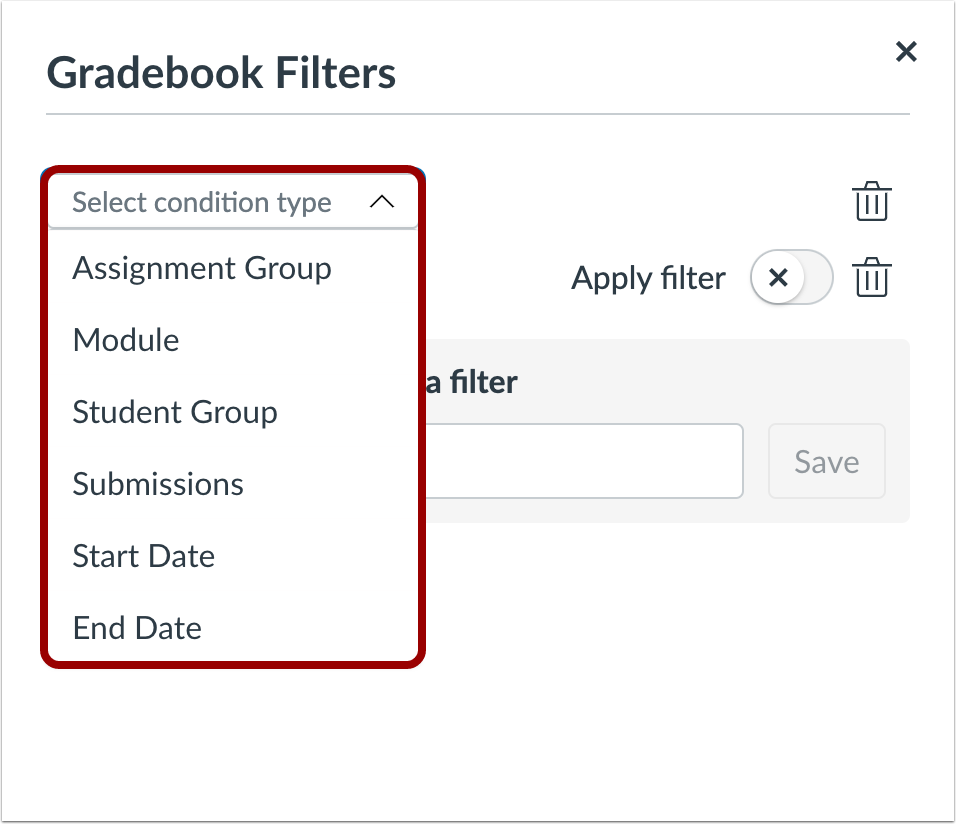Click the "a filter" heading in the gray panel

472,381
